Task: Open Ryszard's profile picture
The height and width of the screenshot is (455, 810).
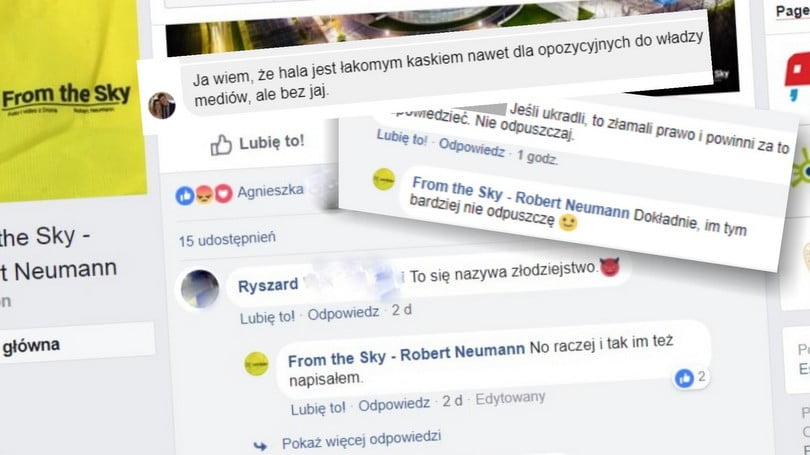Action: point(200,289)
